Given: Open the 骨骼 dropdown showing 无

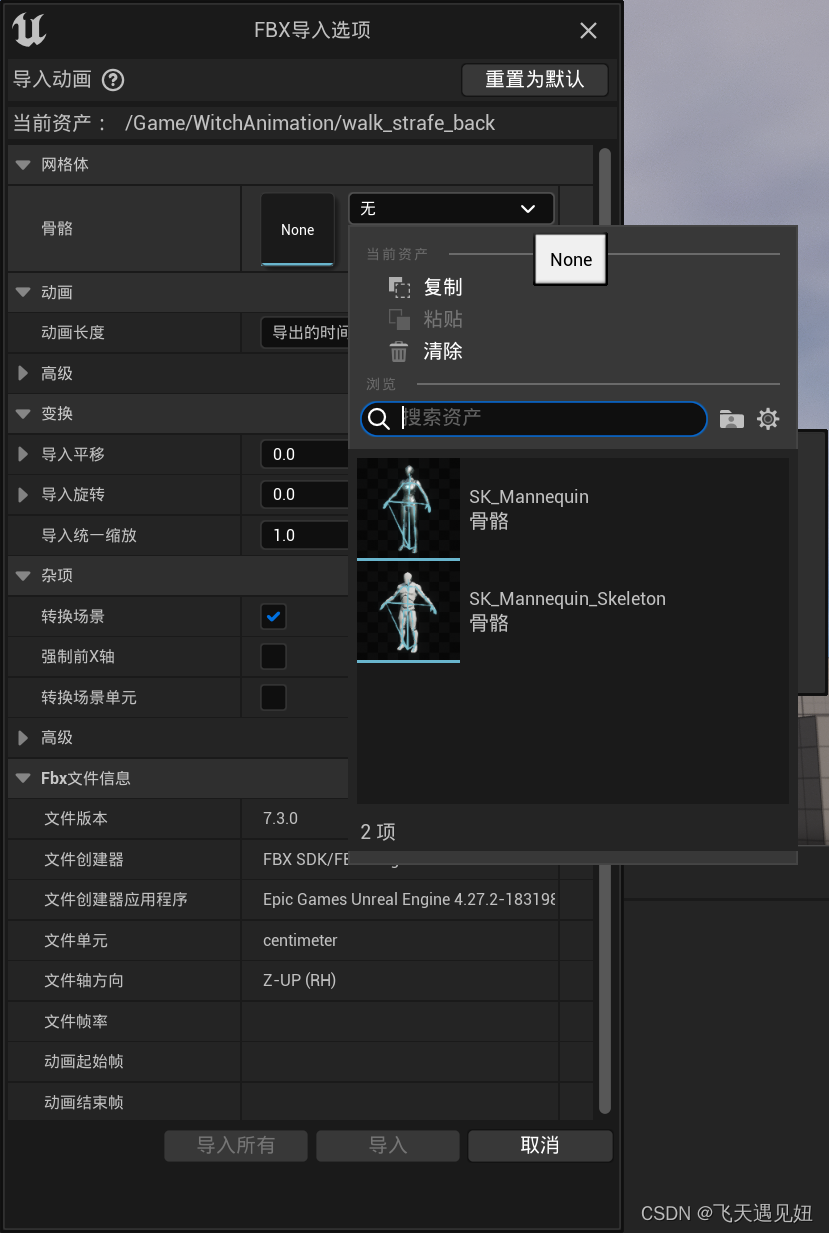Looking at the screenshot, I should 451,208.
